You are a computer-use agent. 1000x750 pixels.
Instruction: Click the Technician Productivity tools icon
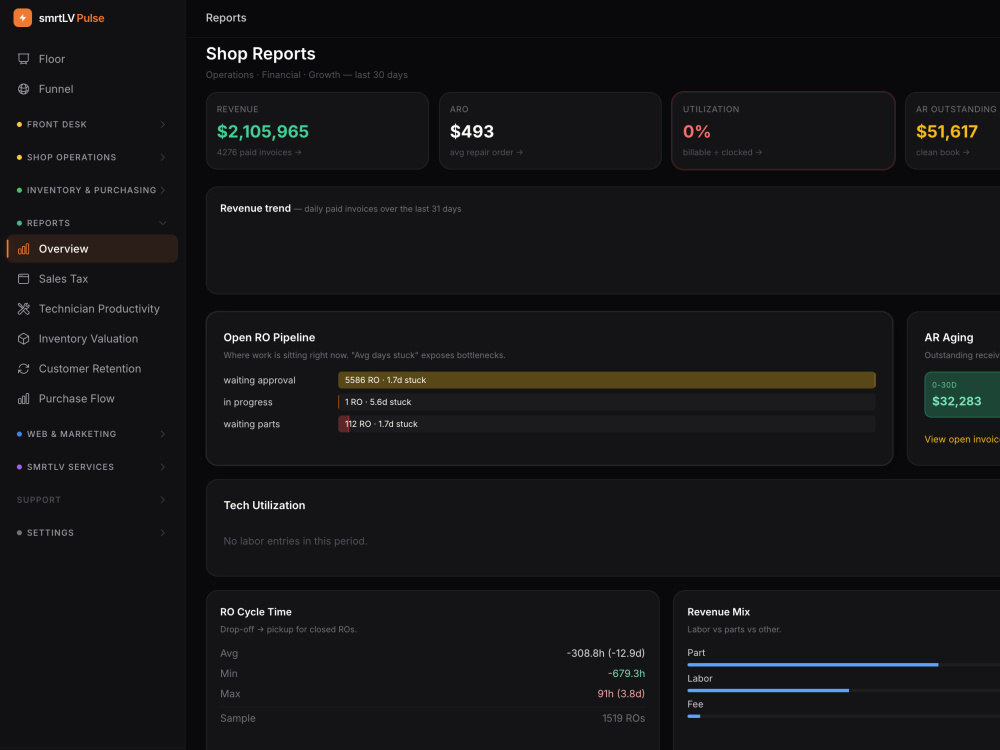(24, 309)
